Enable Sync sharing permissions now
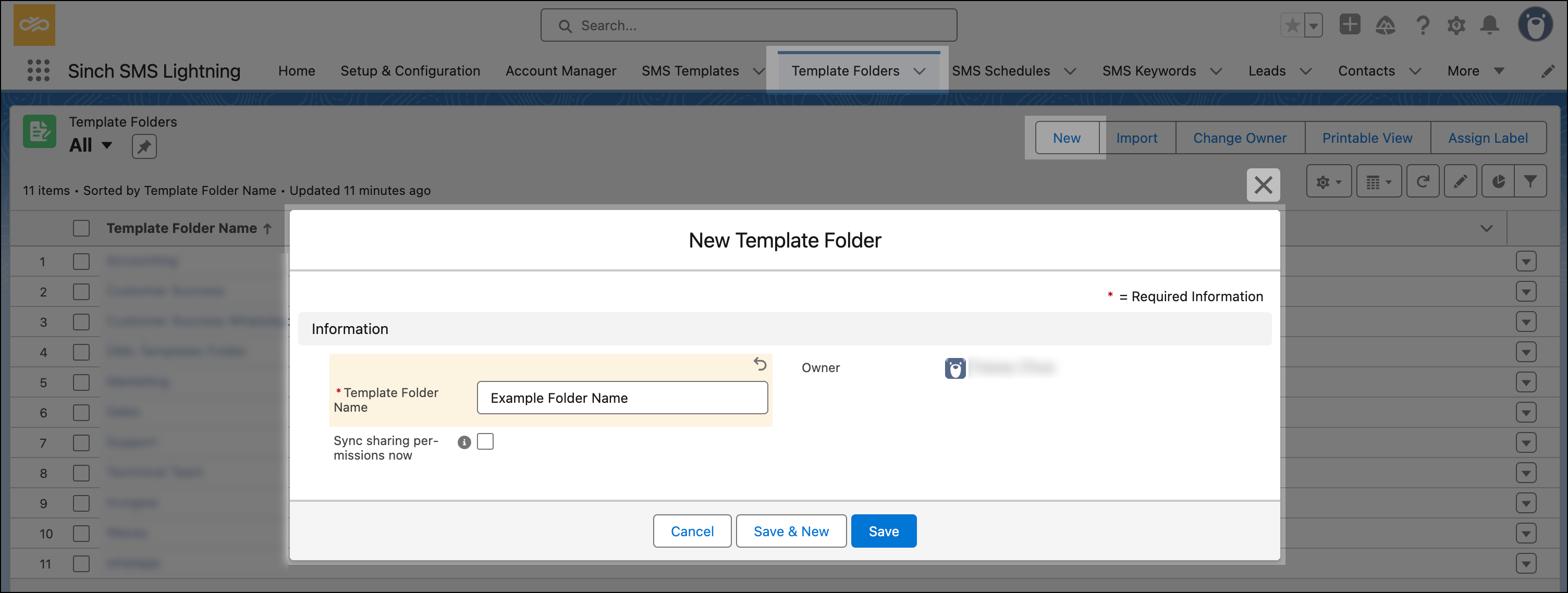This screenshot has height=593, width=1568. [485, 441]
